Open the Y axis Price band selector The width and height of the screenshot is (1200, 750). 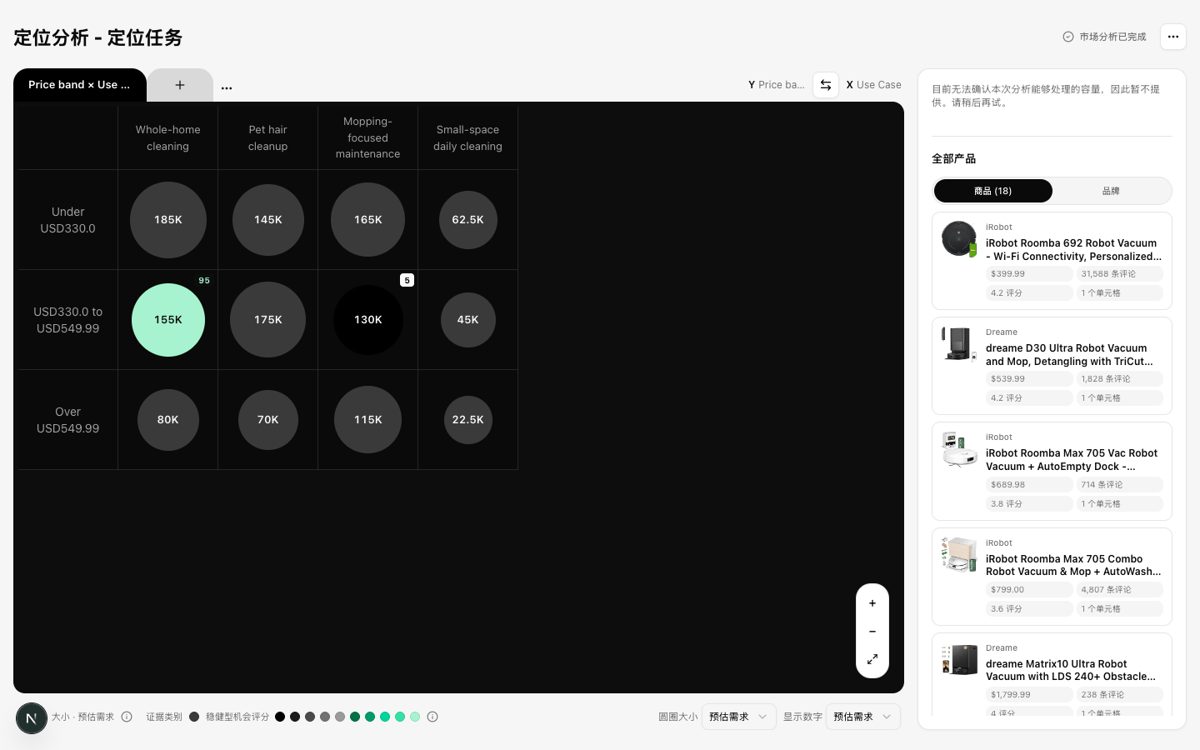point(776,85)
